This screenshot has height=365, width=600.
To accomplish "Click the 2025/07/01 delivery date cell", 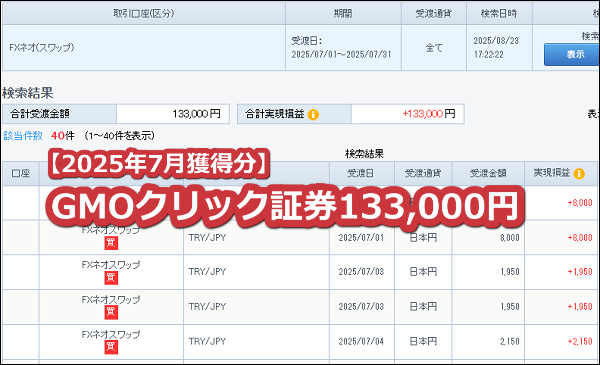I will (361, 238).
